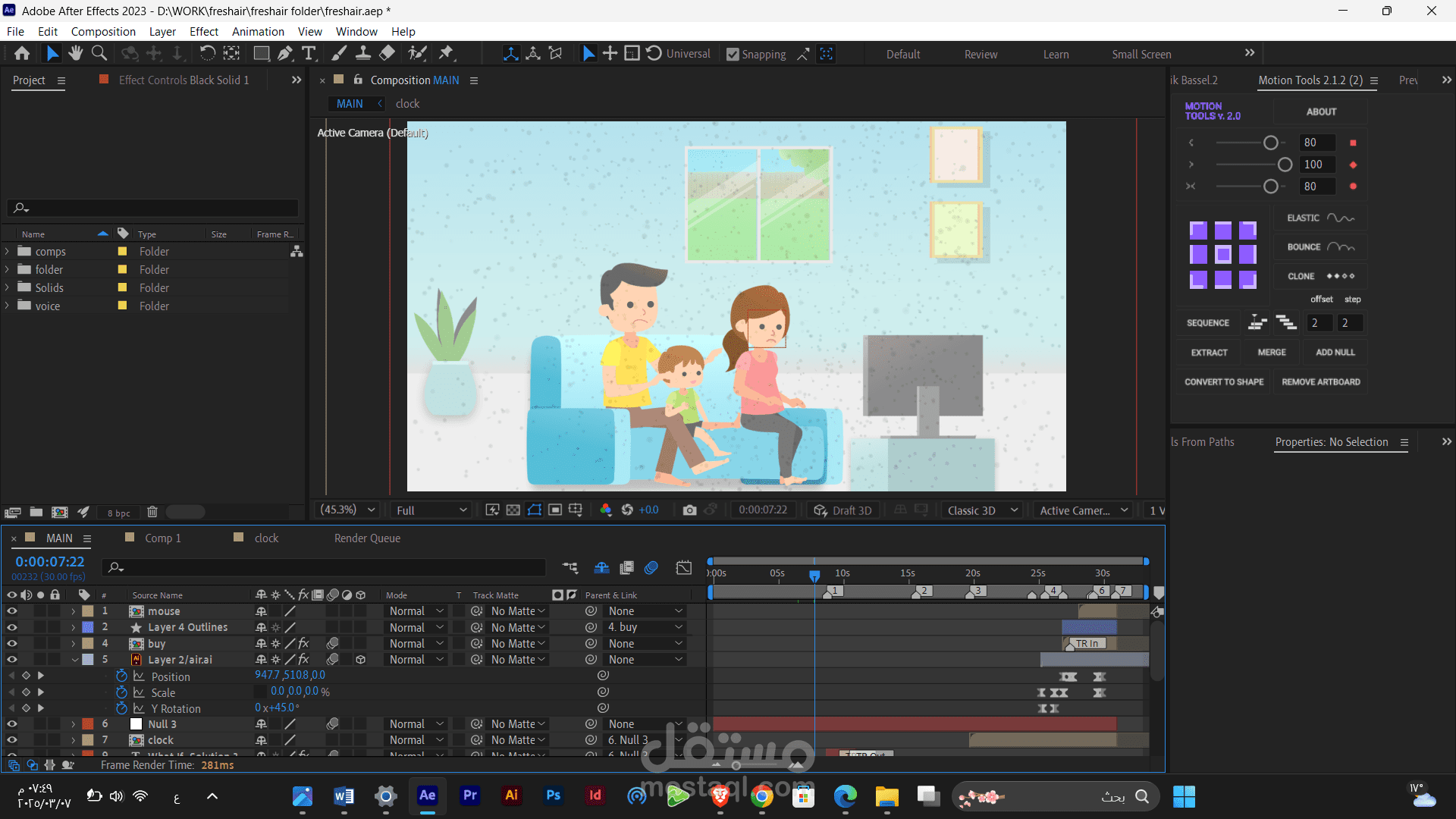Pick the Puppet Pin tool
Viewport: 1456px width, 819px height.
(447, 54)
